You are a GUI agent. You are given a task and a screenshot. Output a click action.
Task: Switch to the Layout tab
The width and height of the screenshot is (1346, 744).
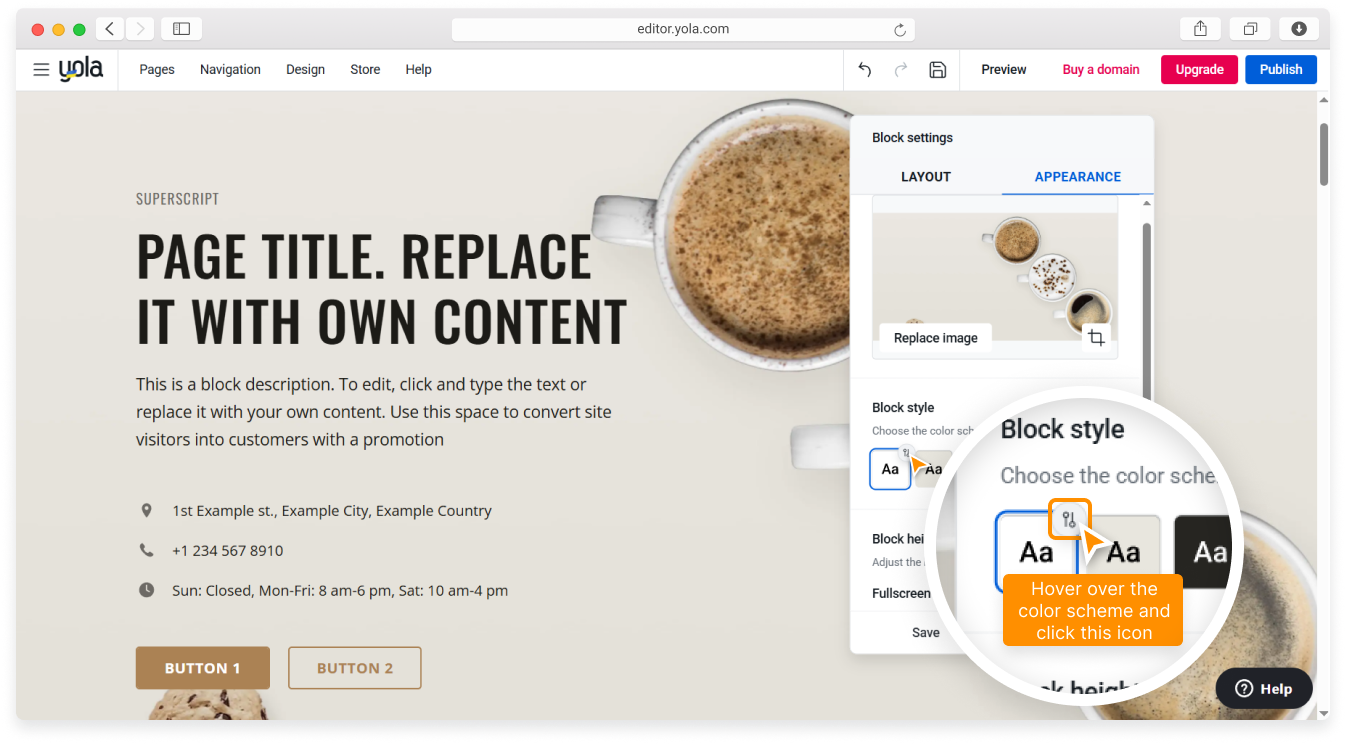click(x=925, y=177)
